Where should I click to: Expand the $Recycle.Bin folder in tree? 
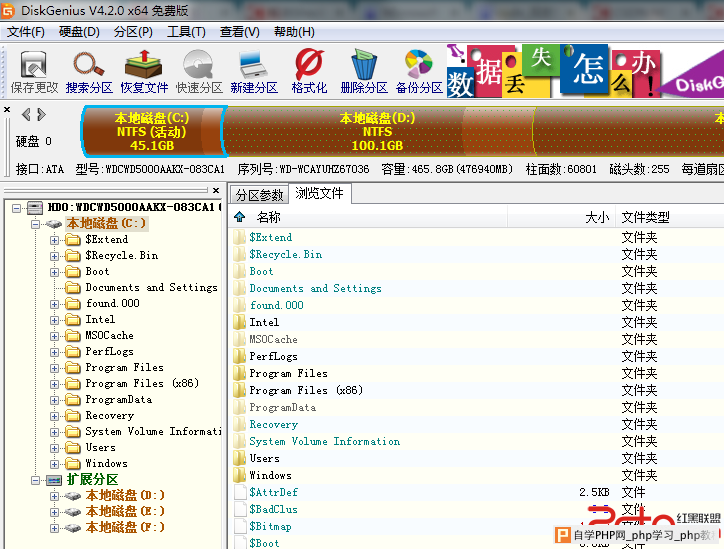tap(54, 256)
